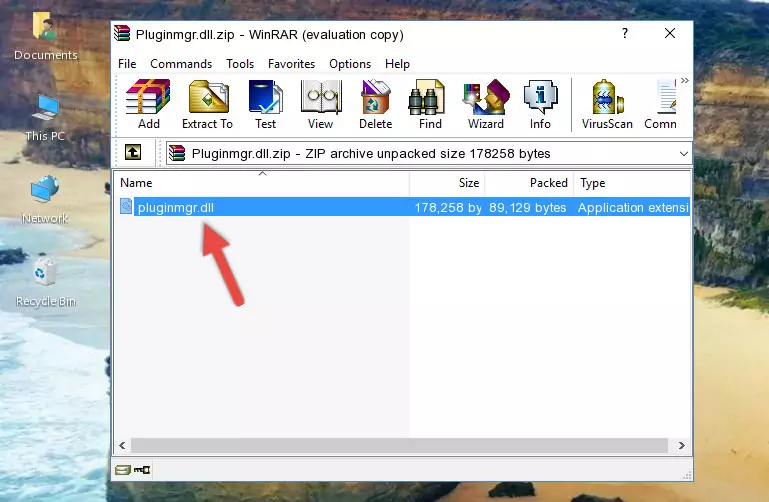Screen dimensions: 769x502
Task: Open the Options menu
Action: 350,64
